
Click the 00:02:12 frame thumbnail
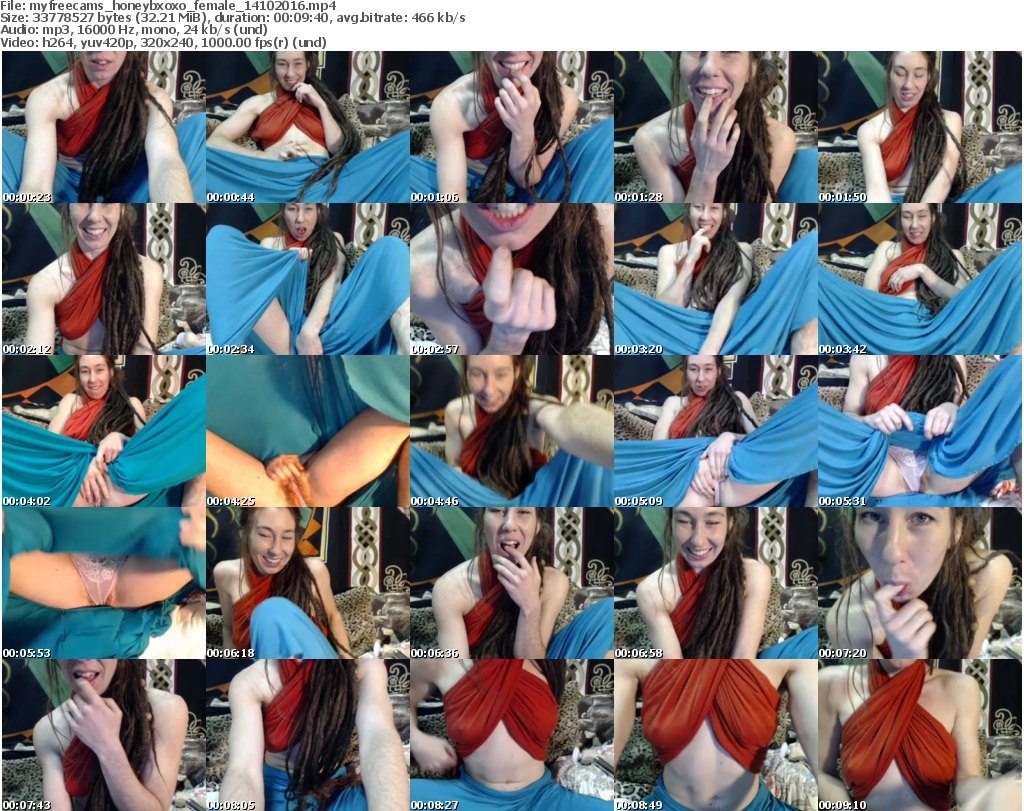[103, 279]
